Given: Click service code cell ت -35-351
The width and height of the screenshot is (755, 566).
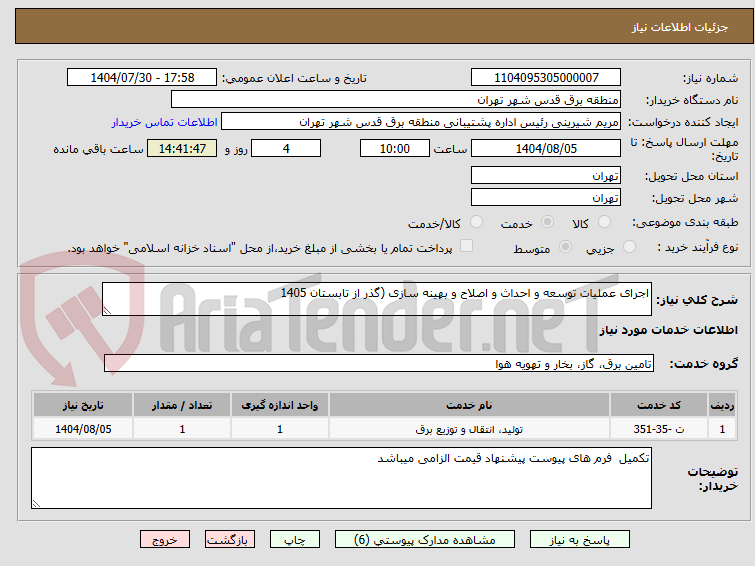Looking at the screenshot, I should coord(658,429).
